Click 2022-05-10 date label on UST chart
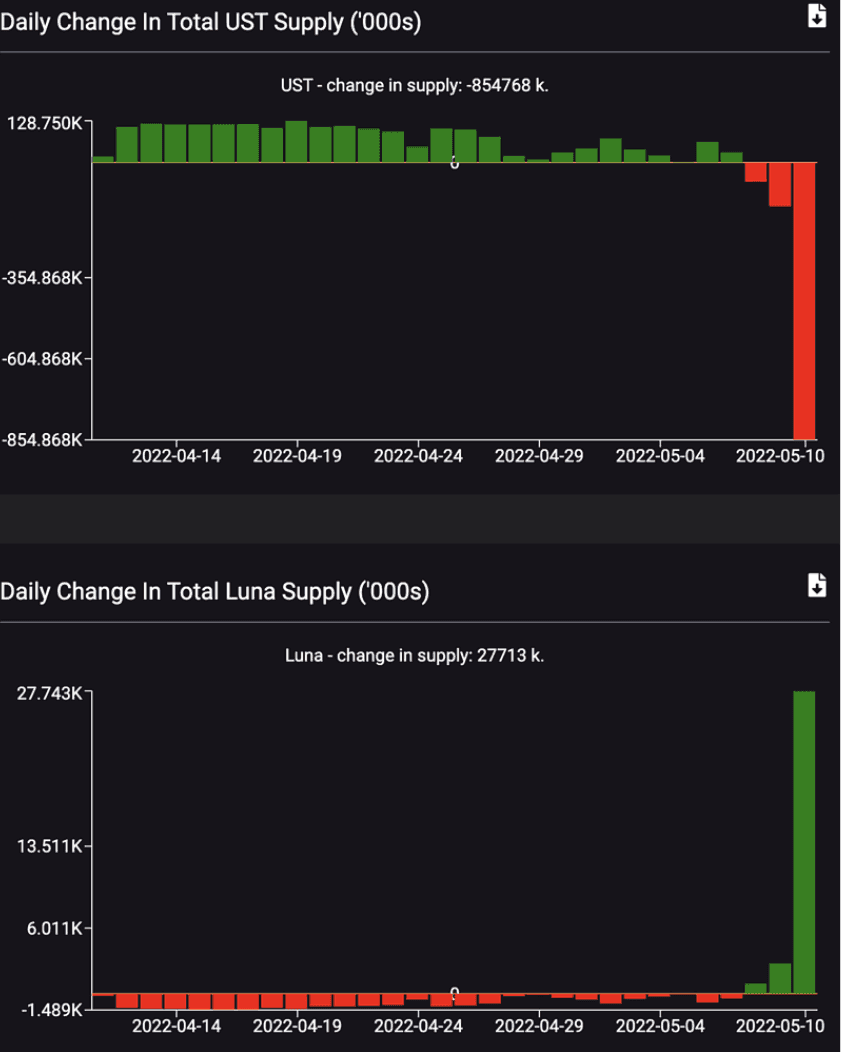The height and width of the screenshot is (1052, 847). point(779,456)
